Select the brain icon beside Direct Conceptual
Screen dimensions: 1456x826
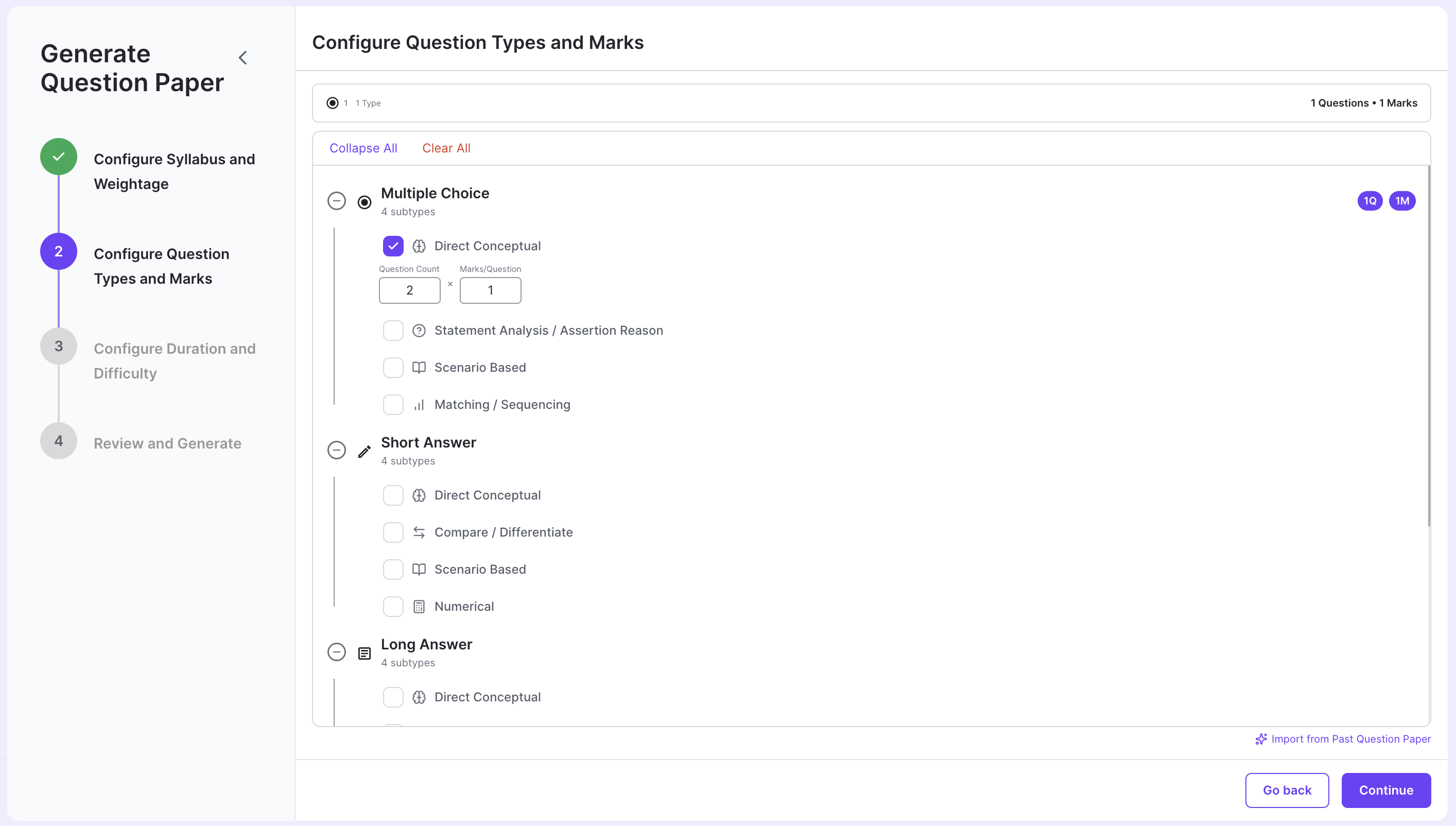coord(419,246)
